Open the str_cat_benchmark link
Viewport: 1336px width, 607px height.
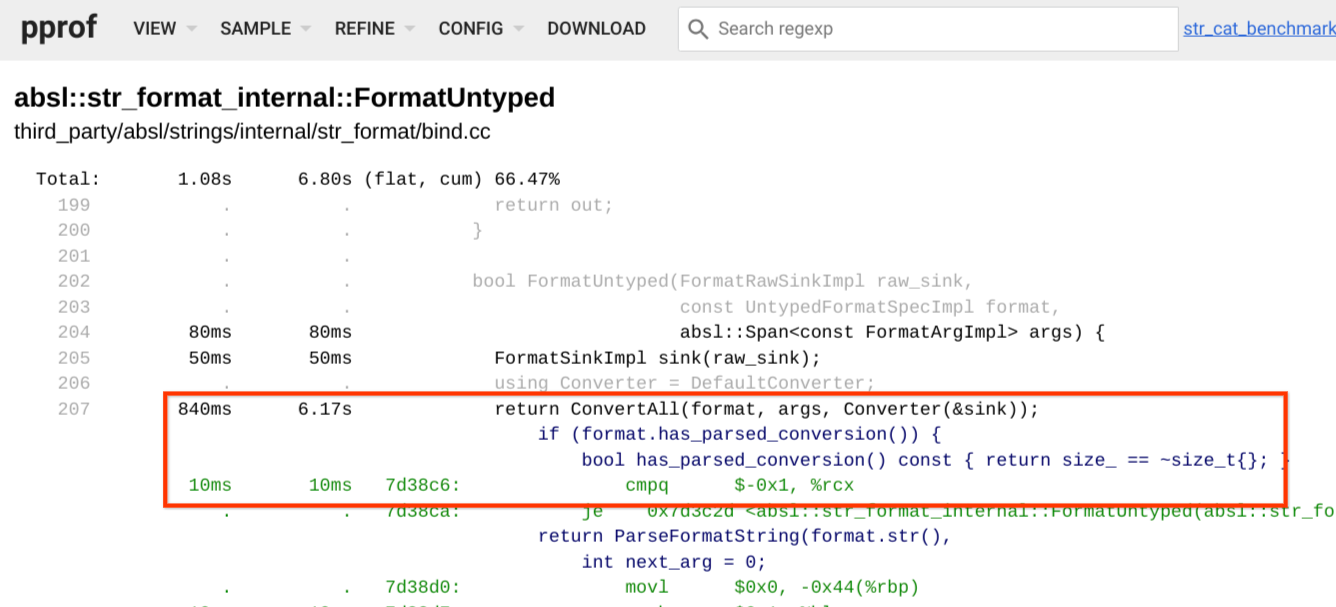click(1259, 29)
